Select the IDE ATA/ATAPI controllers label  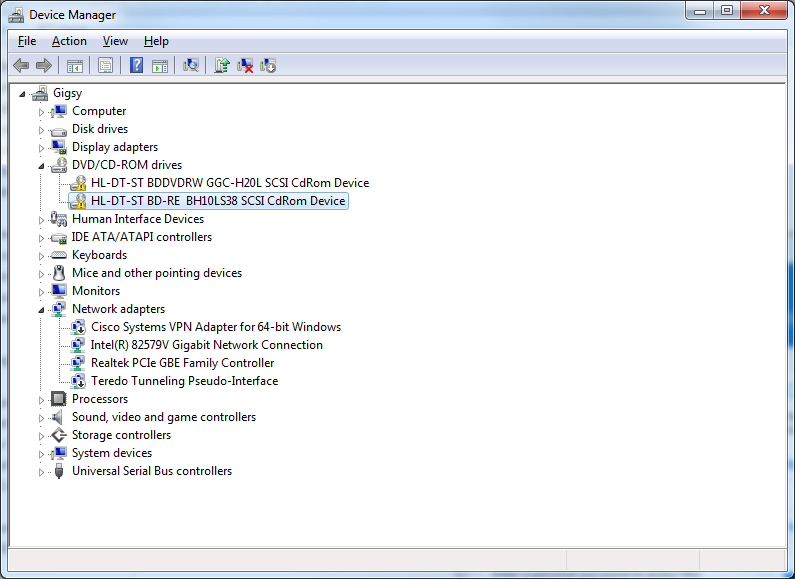(x=141, y=237)
